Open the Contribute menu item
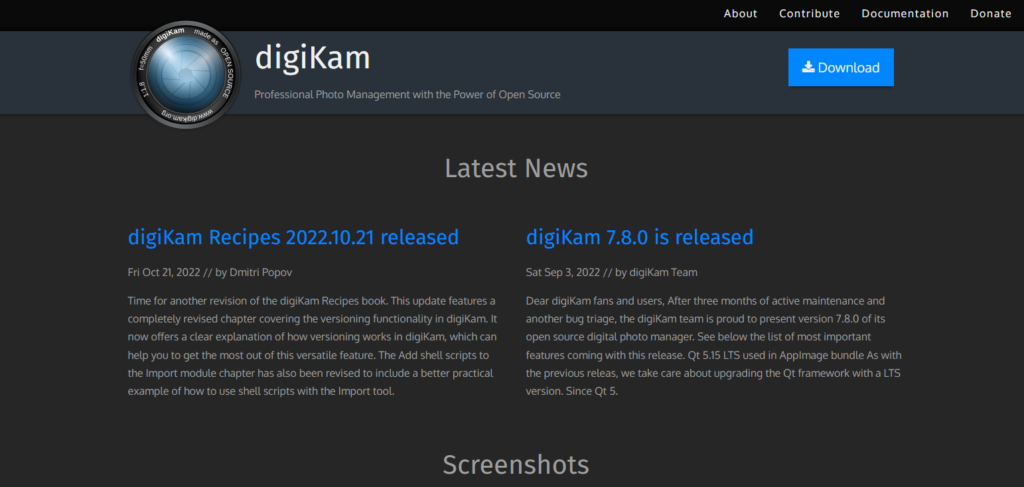The image size is (1024, 487). click(809, 14)
